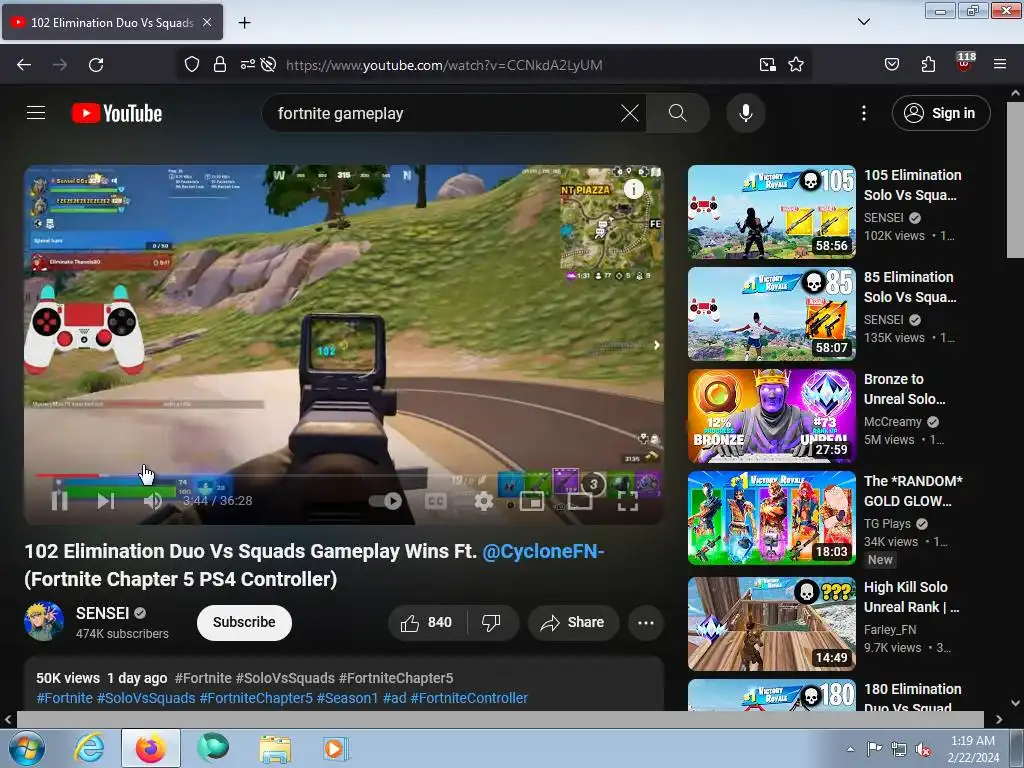Toggle autoplay switch in the player

coord(385,501)
